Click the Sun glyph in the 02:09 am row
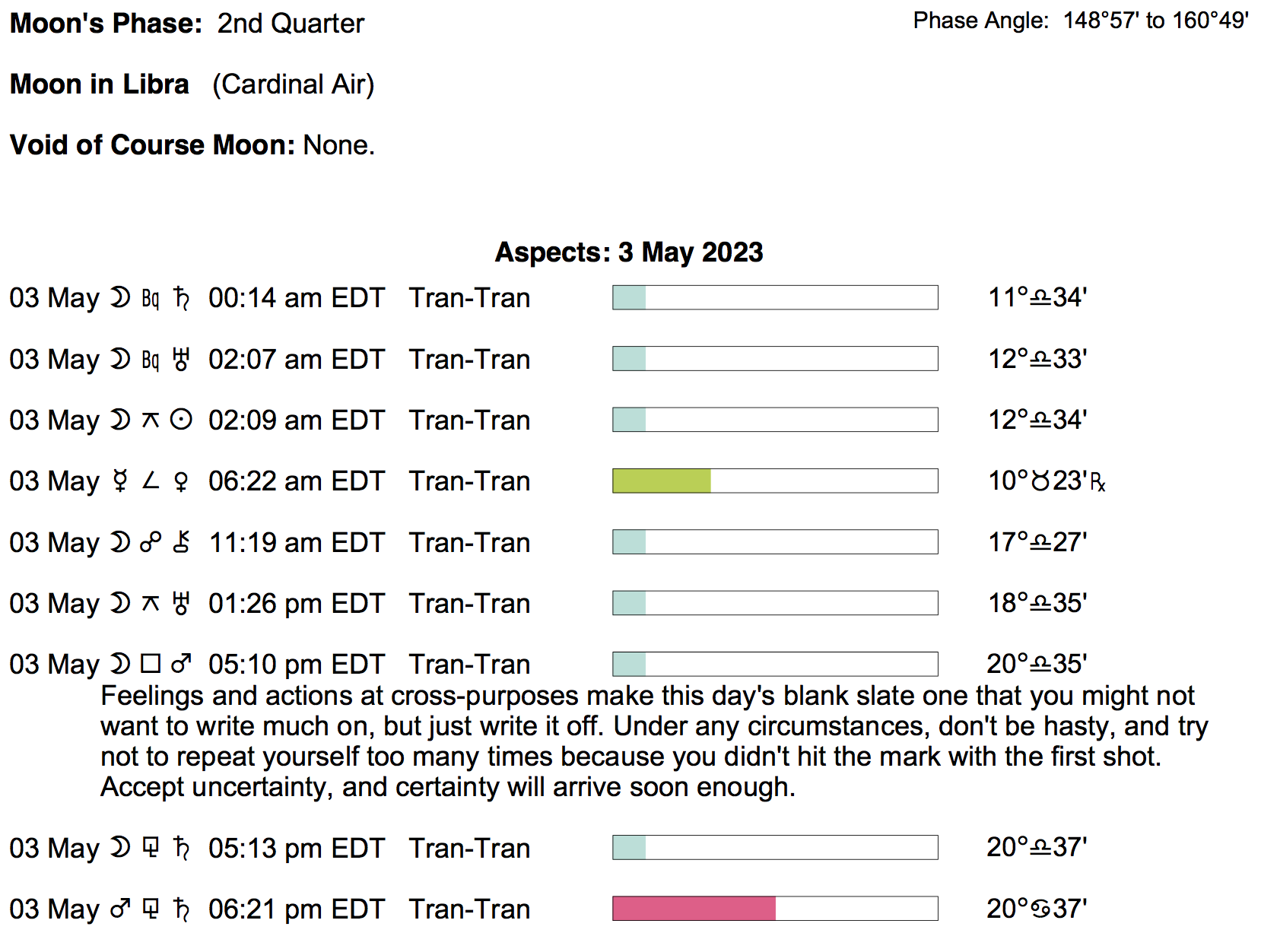Screen dimensions: 1261x952 [181, 420]
